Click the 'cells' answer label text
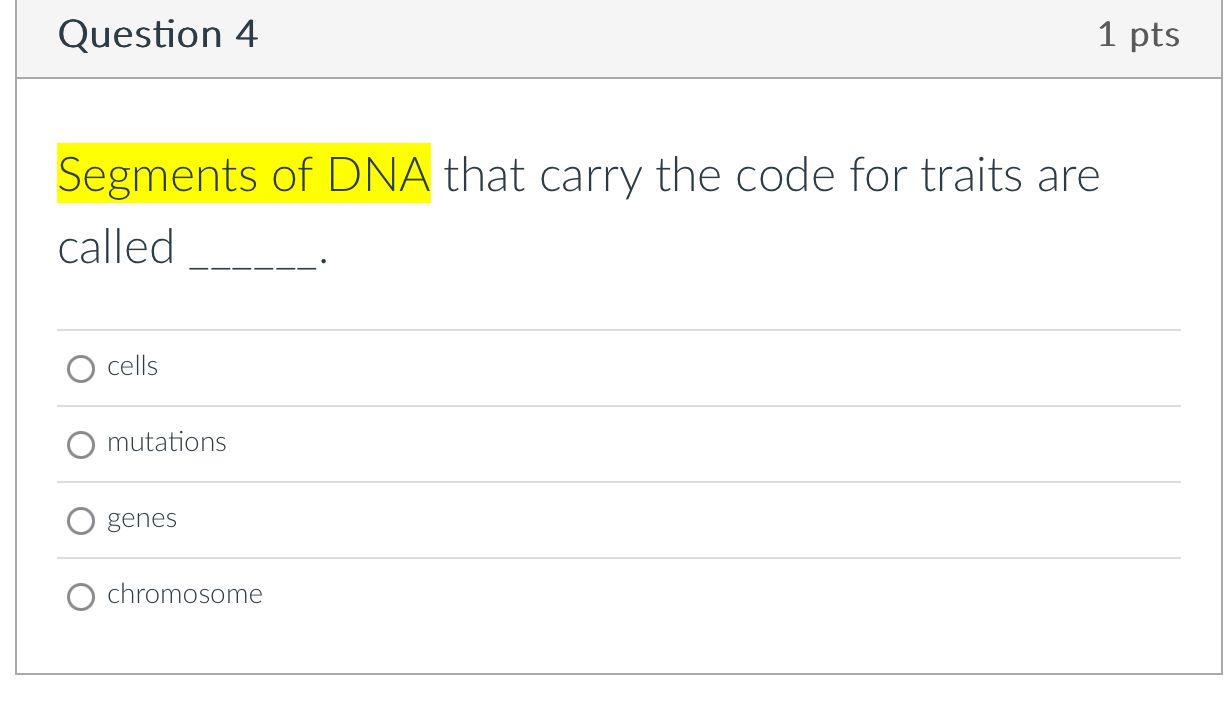Image resolution: width=1229 pixels, height=706 pixels. [133, 367]
